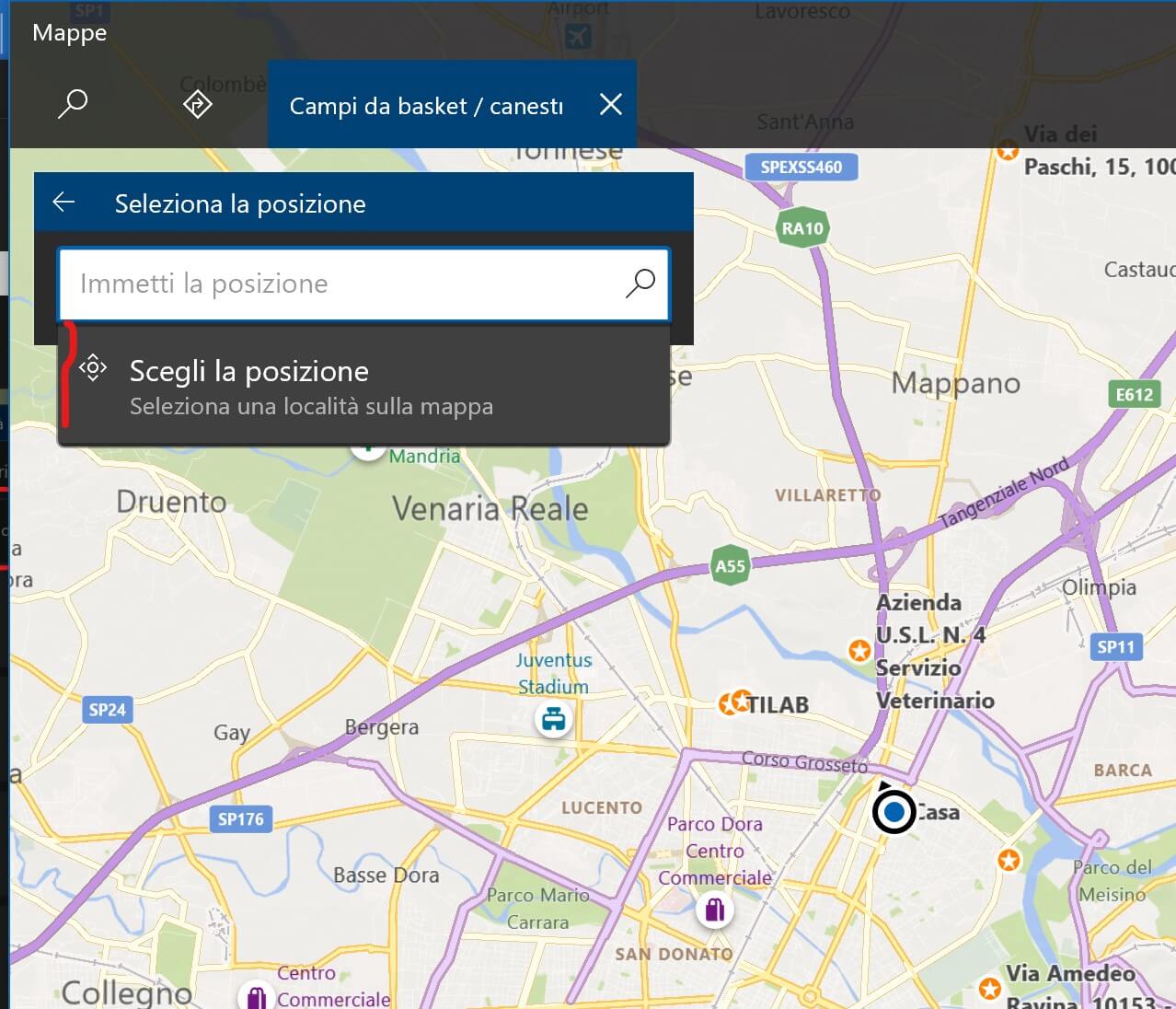Click the Azienda U.S.L. N. 4 star marker
The width and height of the screenshot is (1176, 1009).
coord(859,651)
